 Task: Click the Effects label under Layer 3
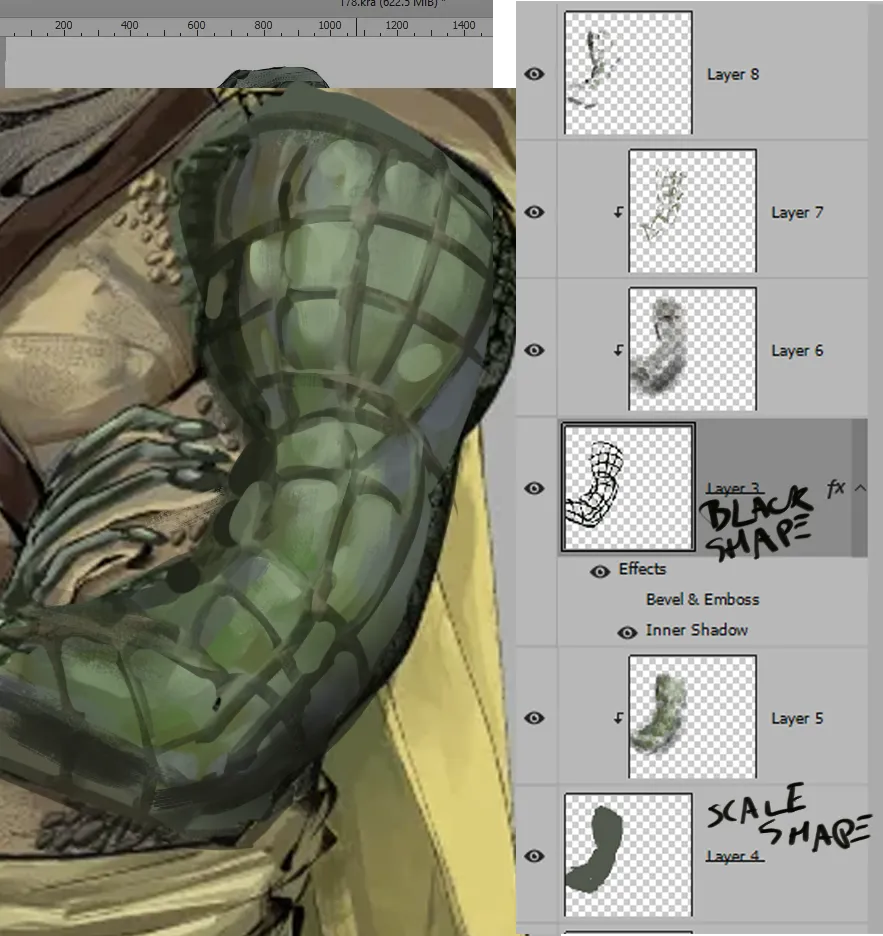[x=642, y=569]
